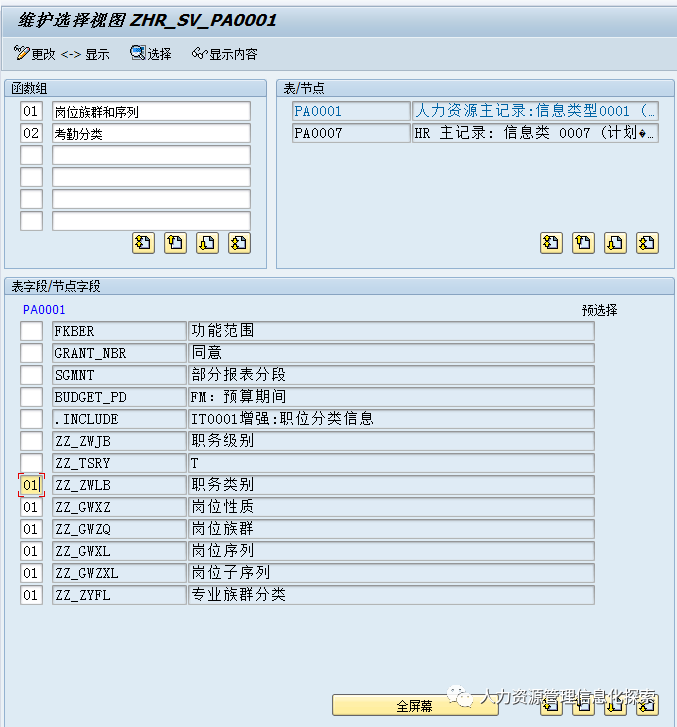
Task: Go to next page in 函数组 panel
Action: pyautogui.click(x=207, y=243)
